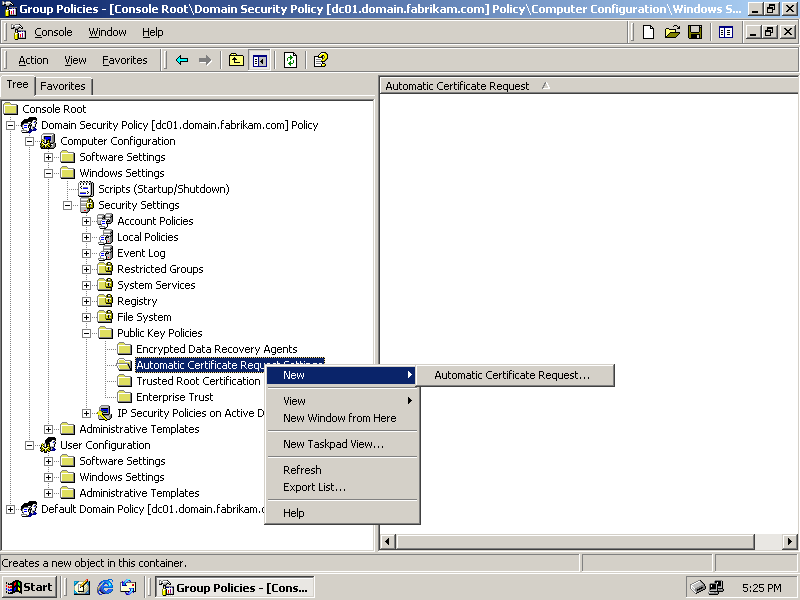
Task: Click the Refresh toolbar icon
Action: pyautogui.click(x=290, y=60)
